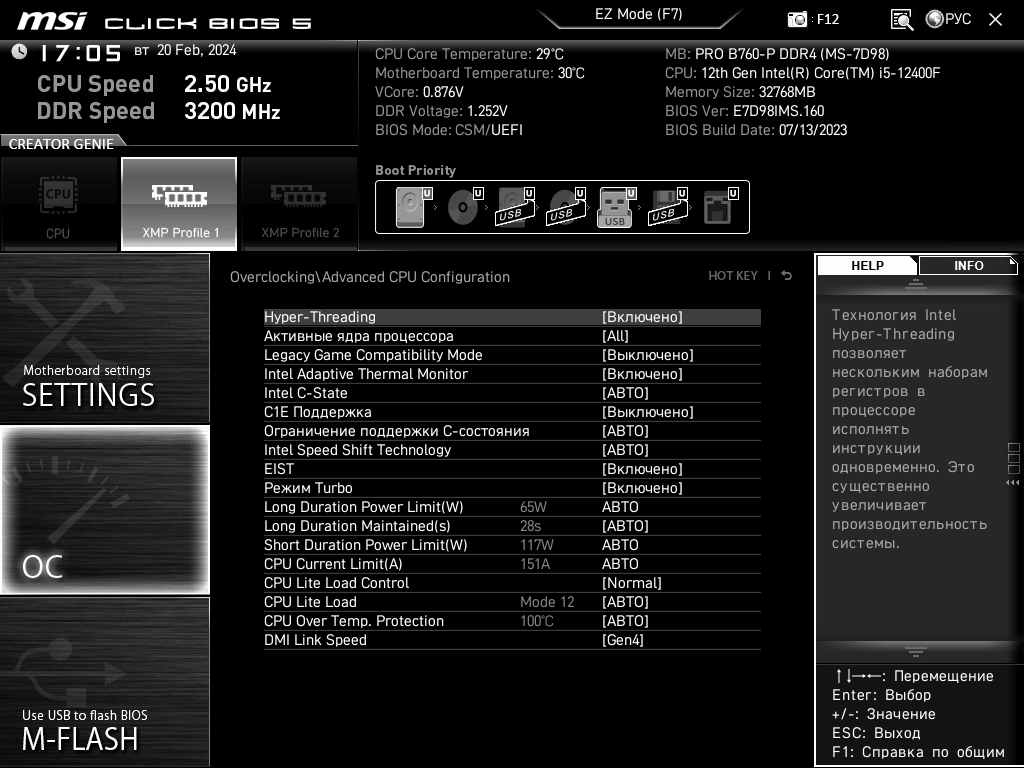Screen dimensions: 1024x768
Task: Switch to the INFO tab
Action: click(968, 266)
